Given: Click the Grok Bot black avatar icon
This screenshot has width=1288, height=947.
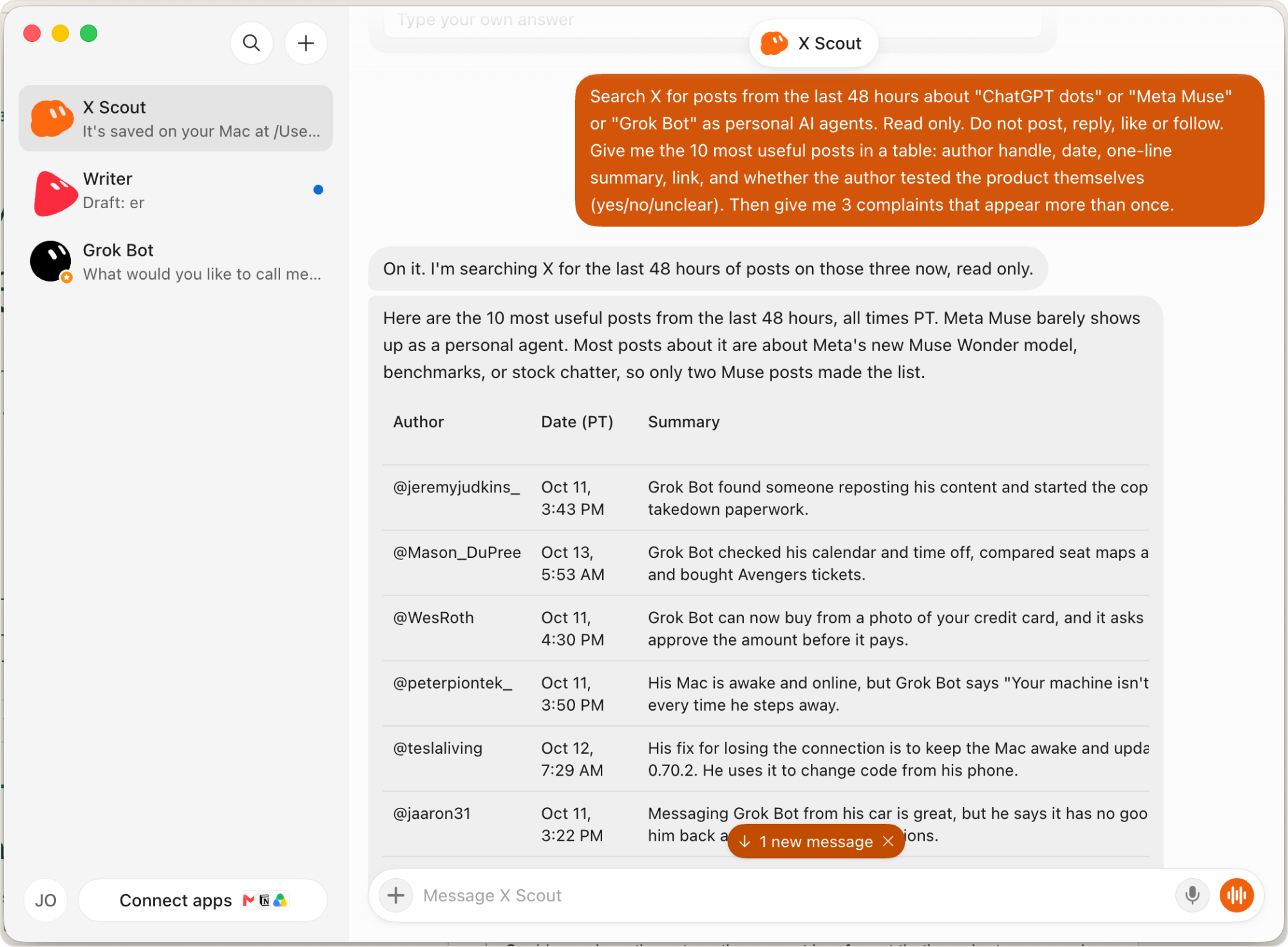Looking at the screenshot, I should click(x=52, y=262).
